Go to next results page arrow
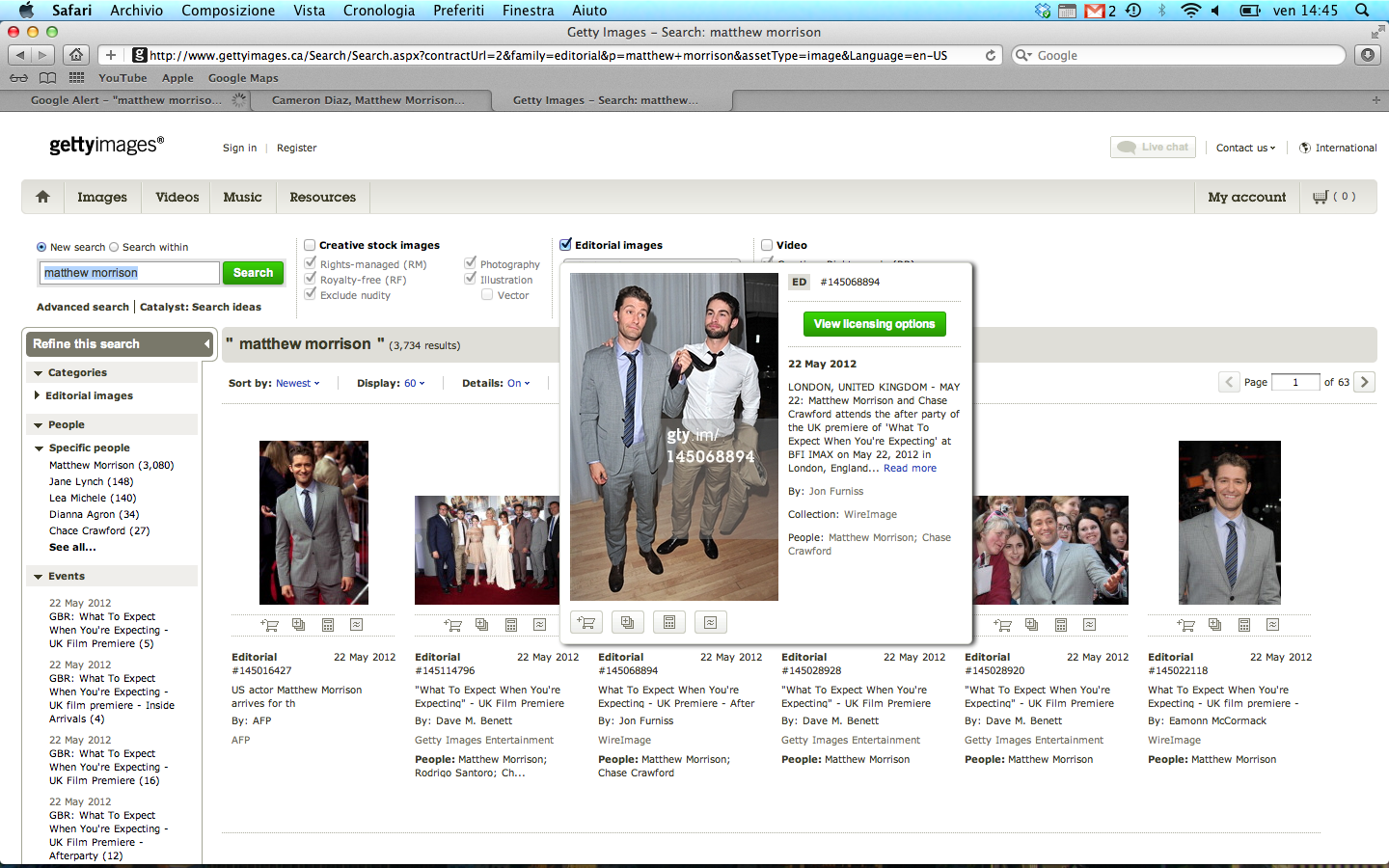 pos(1365,382)
